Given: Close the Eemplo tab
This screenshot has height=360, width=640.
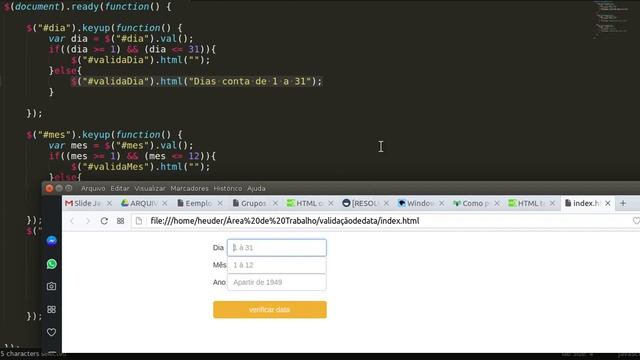Looking at the screenshot, I should pos(220,203).
